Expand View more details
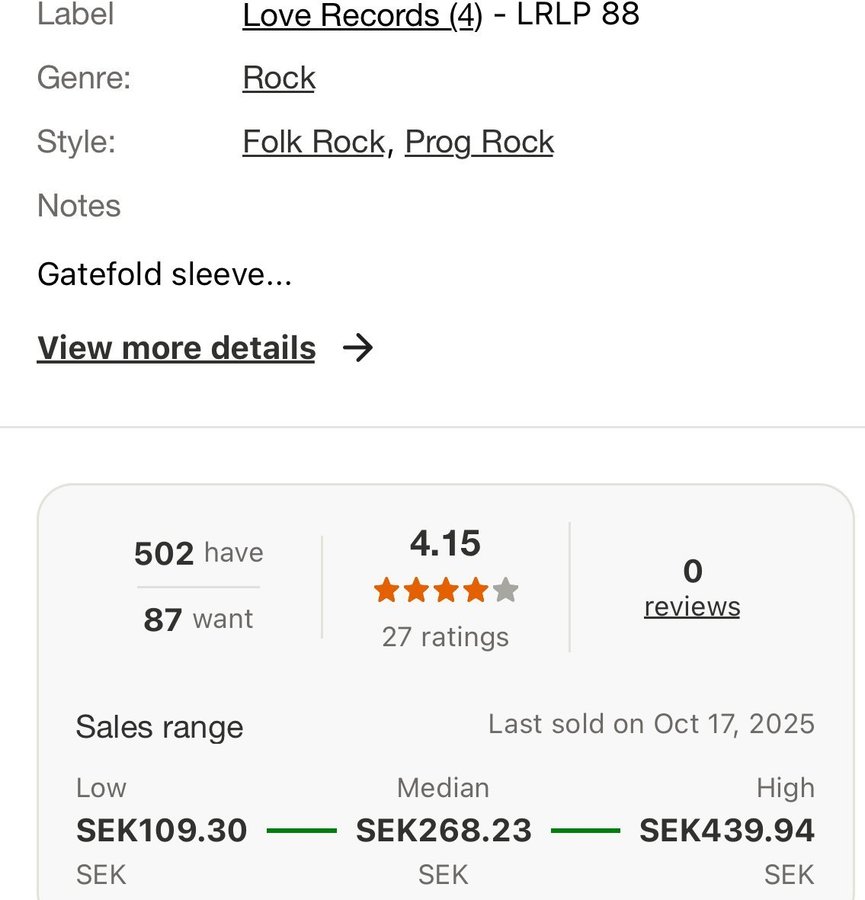 point(176,348)
